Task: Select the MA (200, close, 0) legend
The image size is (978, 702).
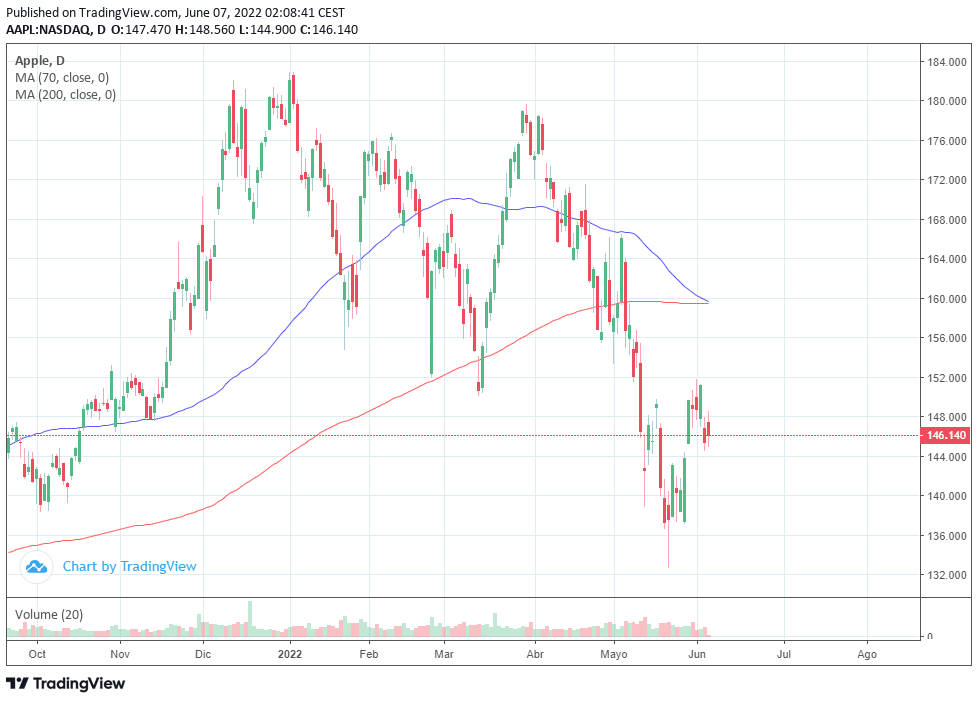Action: point(65,95)
